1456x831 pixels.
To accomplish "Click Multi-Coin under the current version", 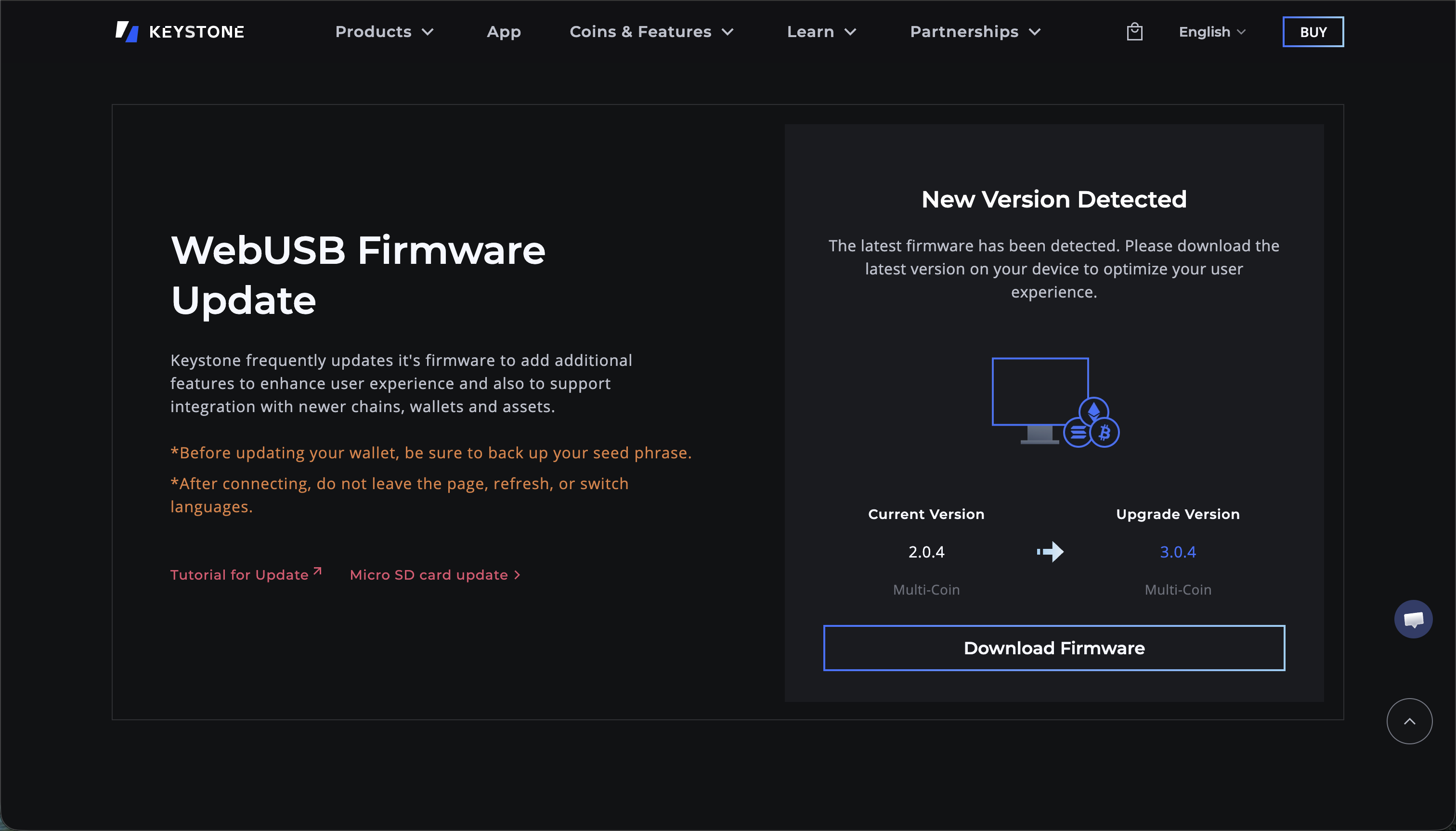I will pyautogui.click(x=926, y=590).
